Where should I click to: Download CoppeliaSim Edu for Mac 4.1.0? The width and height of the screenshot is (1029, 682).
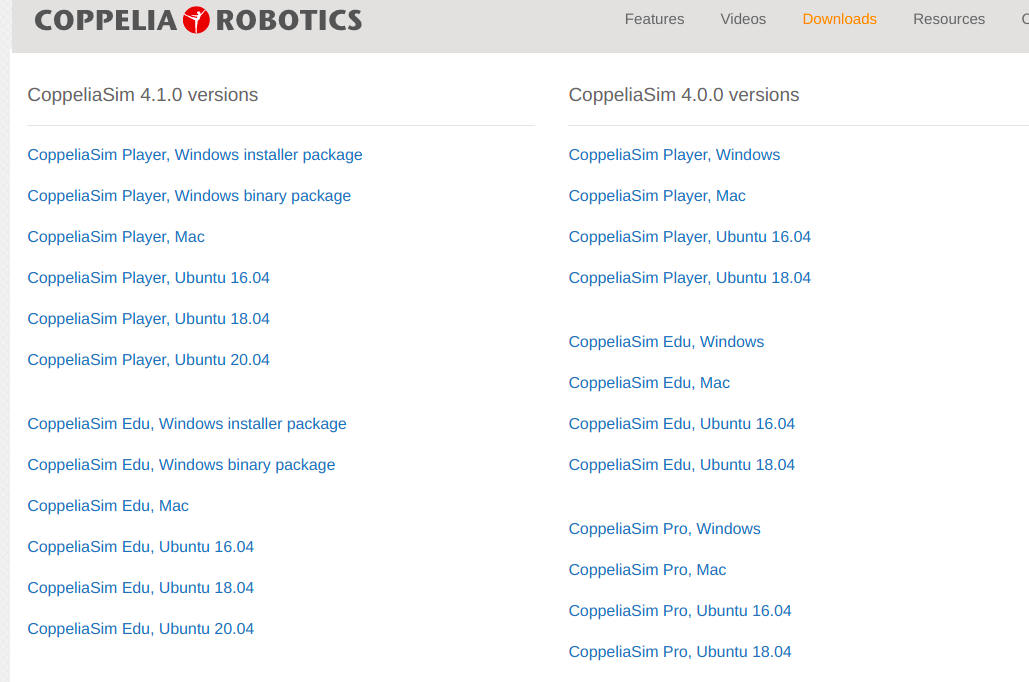pyautogui.click(x=107, y=506)
